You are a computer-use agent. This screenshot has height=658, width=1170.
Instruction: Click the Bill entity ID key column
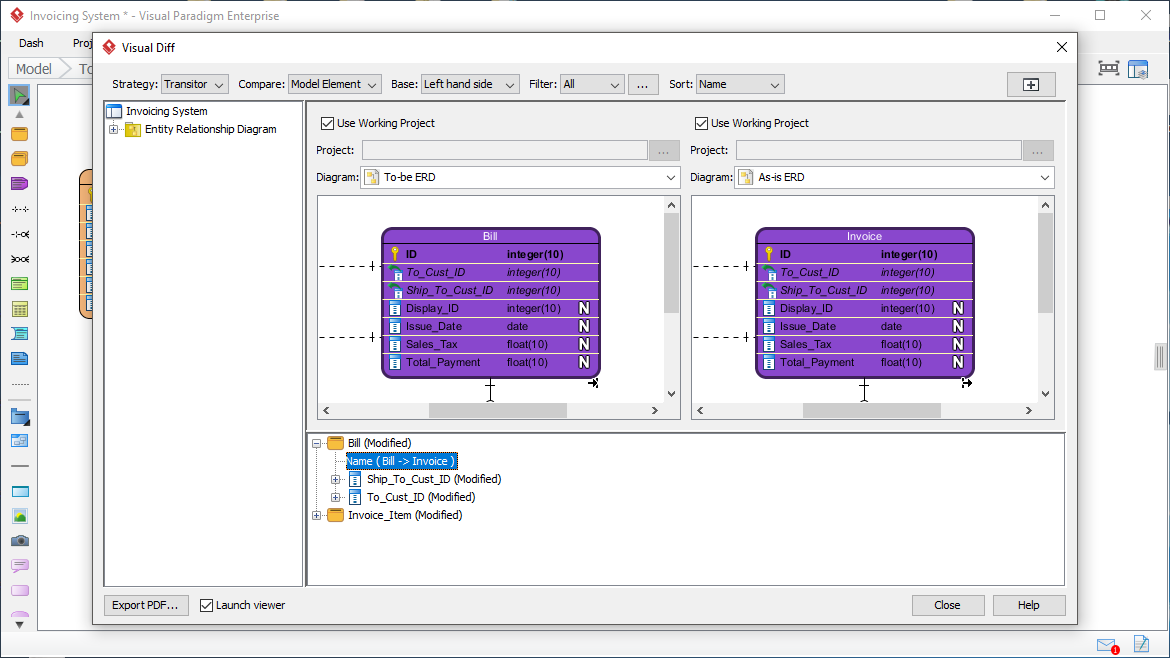coord(490,254)
